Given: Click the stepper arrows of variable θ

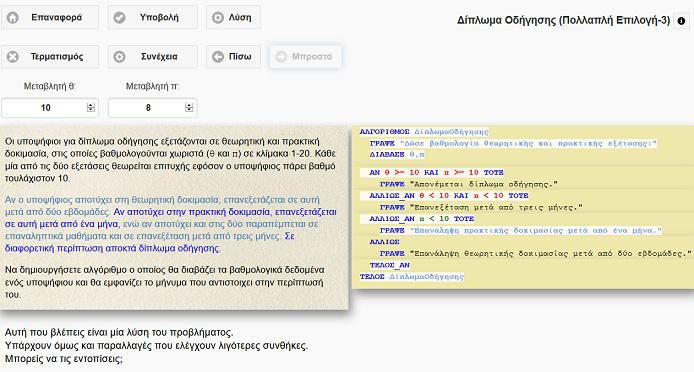Looking at the screenshot, I should tap(91, 108).
